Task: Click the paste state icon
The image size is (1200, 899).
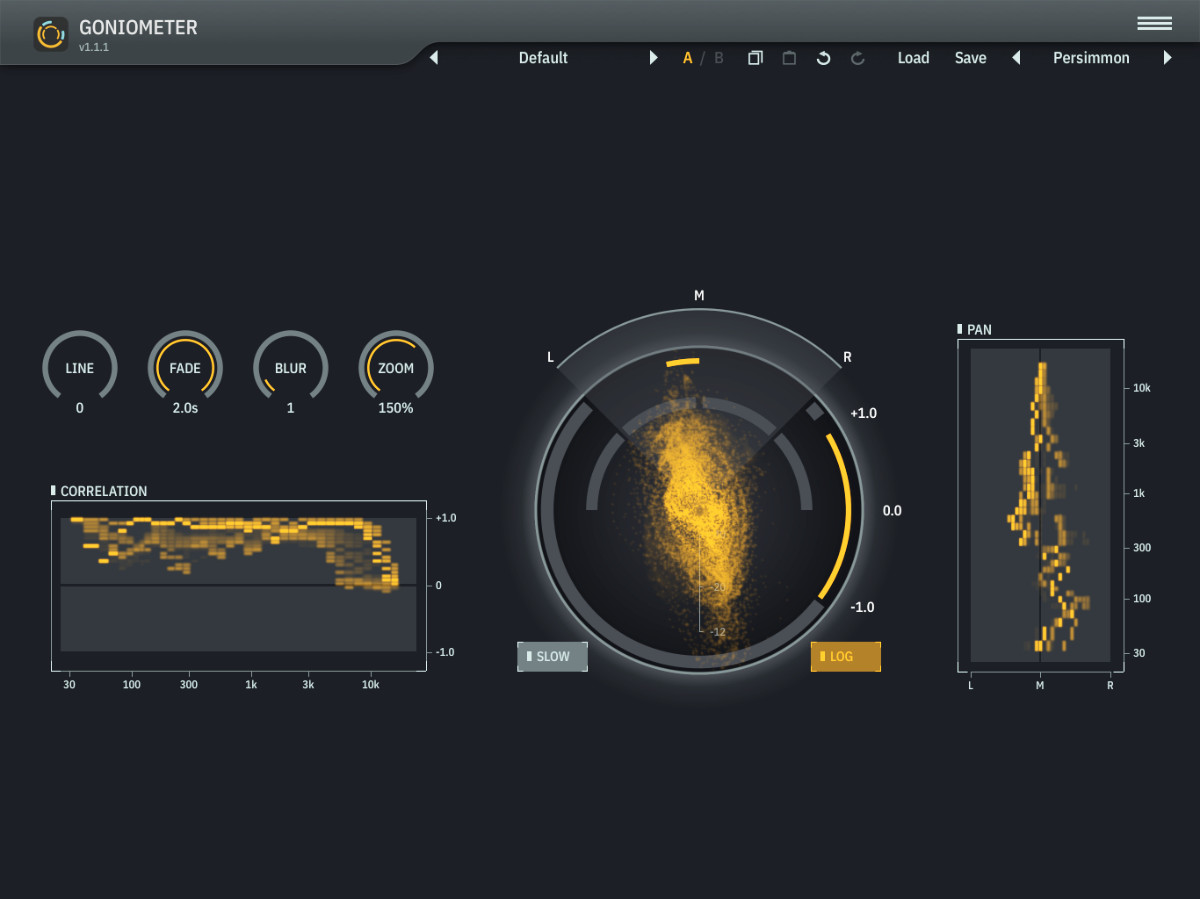Action: [x=789, y=58]
